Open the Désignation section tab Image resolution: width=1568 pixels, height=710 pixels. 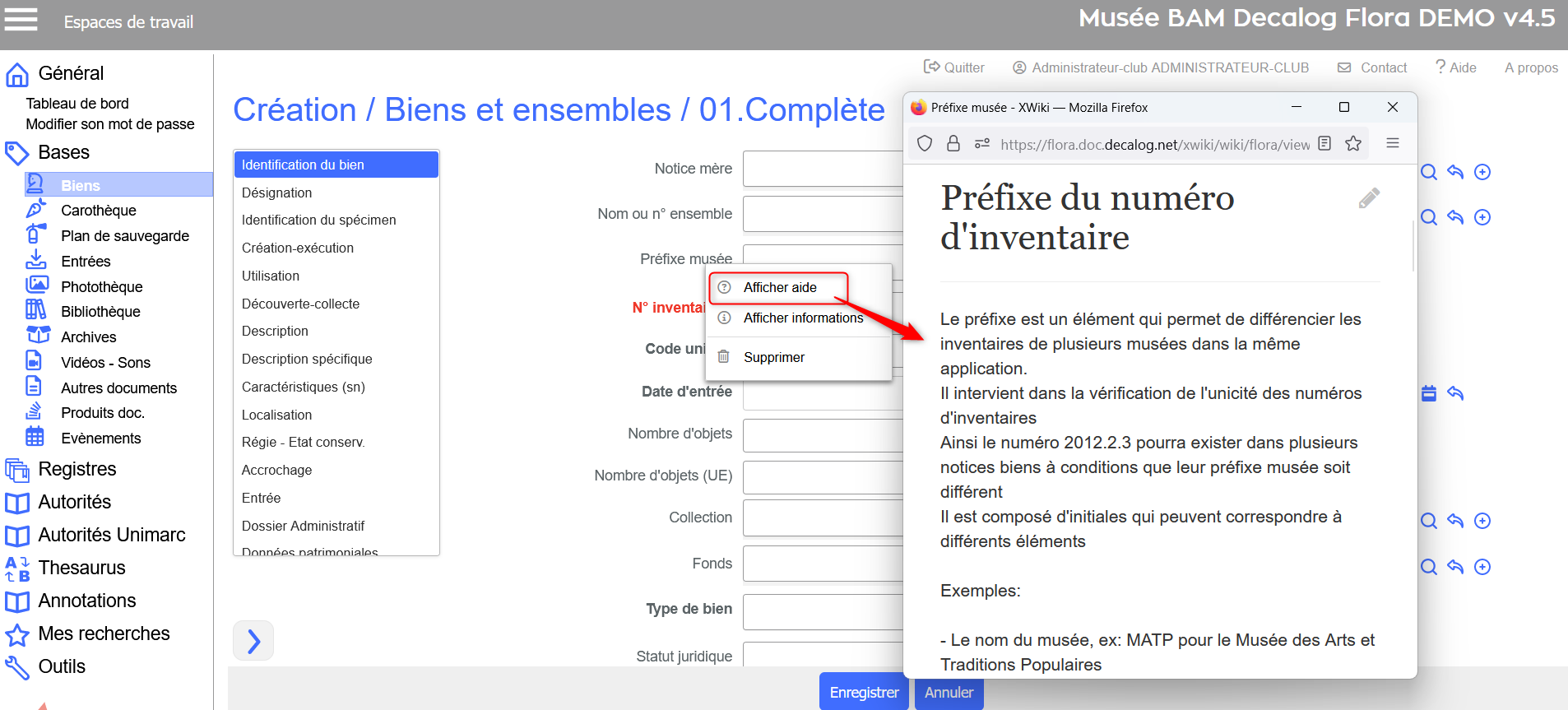pos(276,193)
